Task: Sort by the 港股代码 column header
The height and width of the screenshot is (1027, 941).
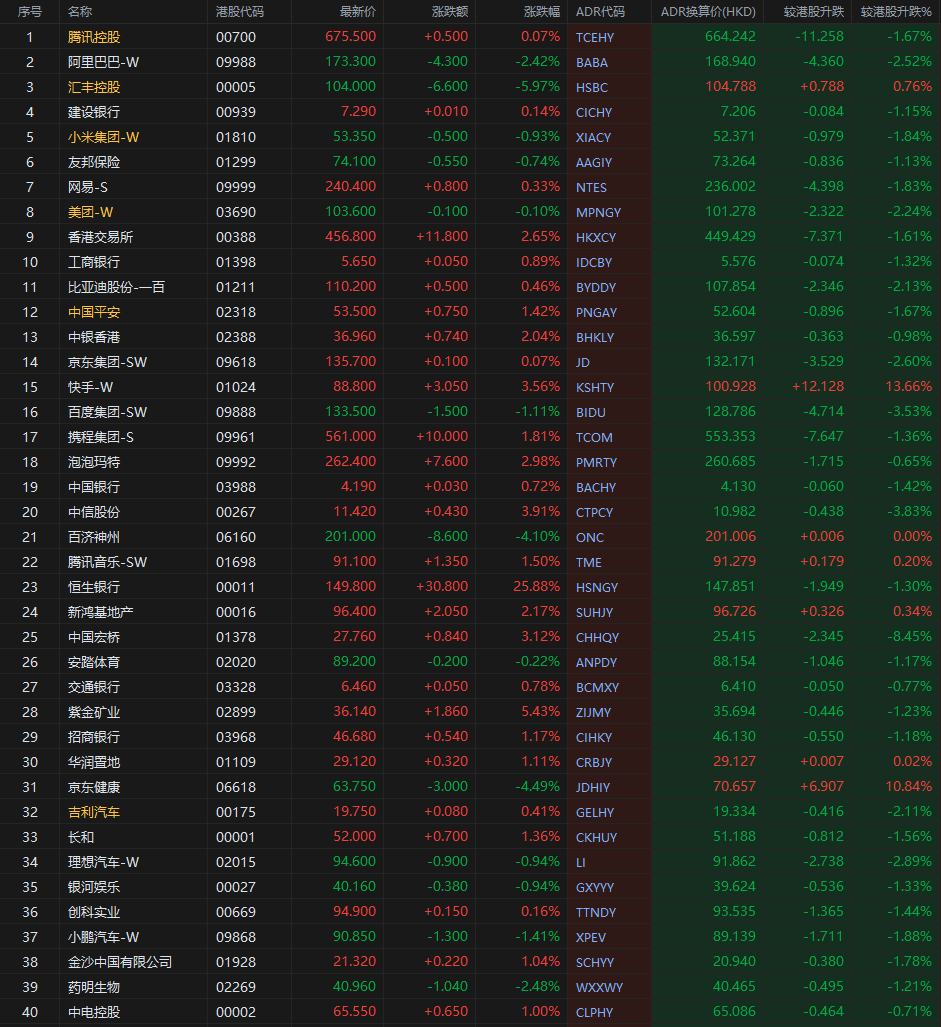Action: pyautogui.click(x=240, y=12)
